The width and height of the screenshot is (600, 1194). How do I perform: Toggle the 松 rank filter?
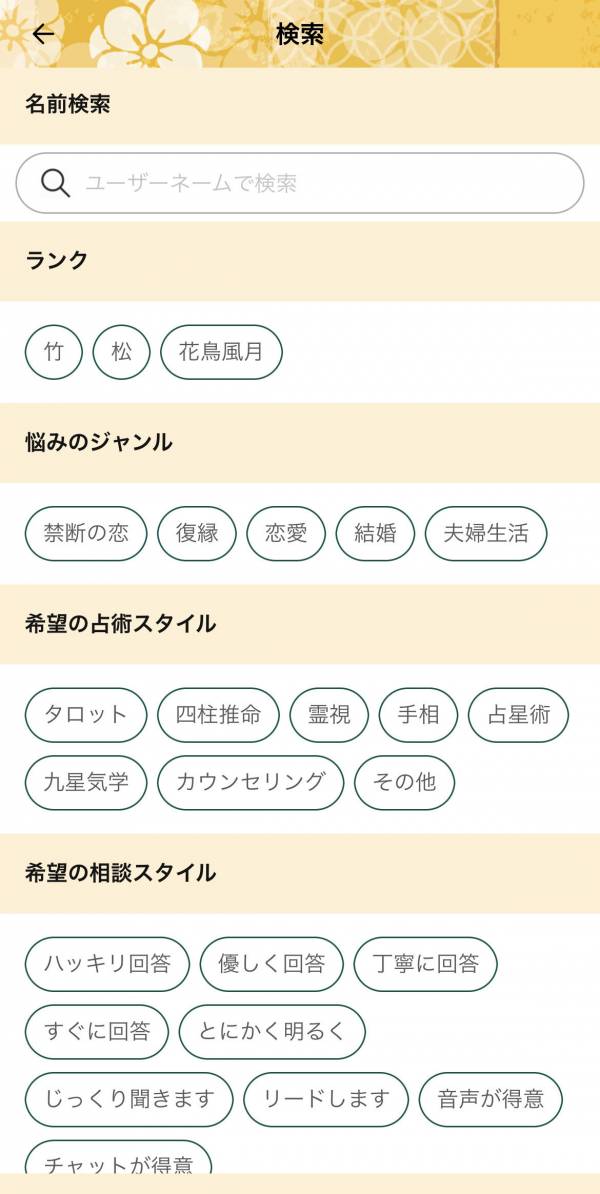coord(121,352)
